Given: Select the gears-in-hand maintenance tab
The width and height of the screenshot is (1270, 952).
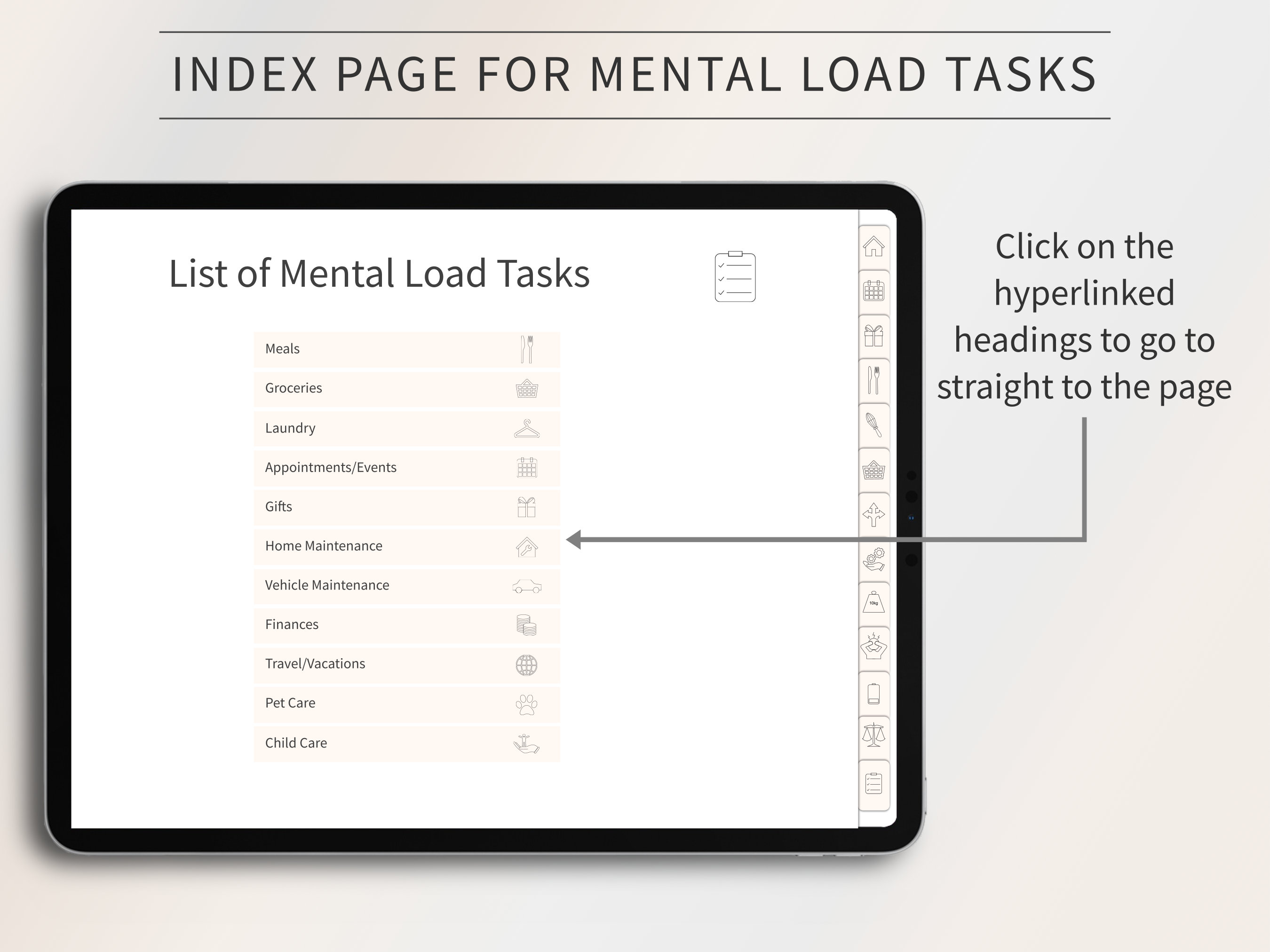Looking at the screenshot, I should click(874, 559).
